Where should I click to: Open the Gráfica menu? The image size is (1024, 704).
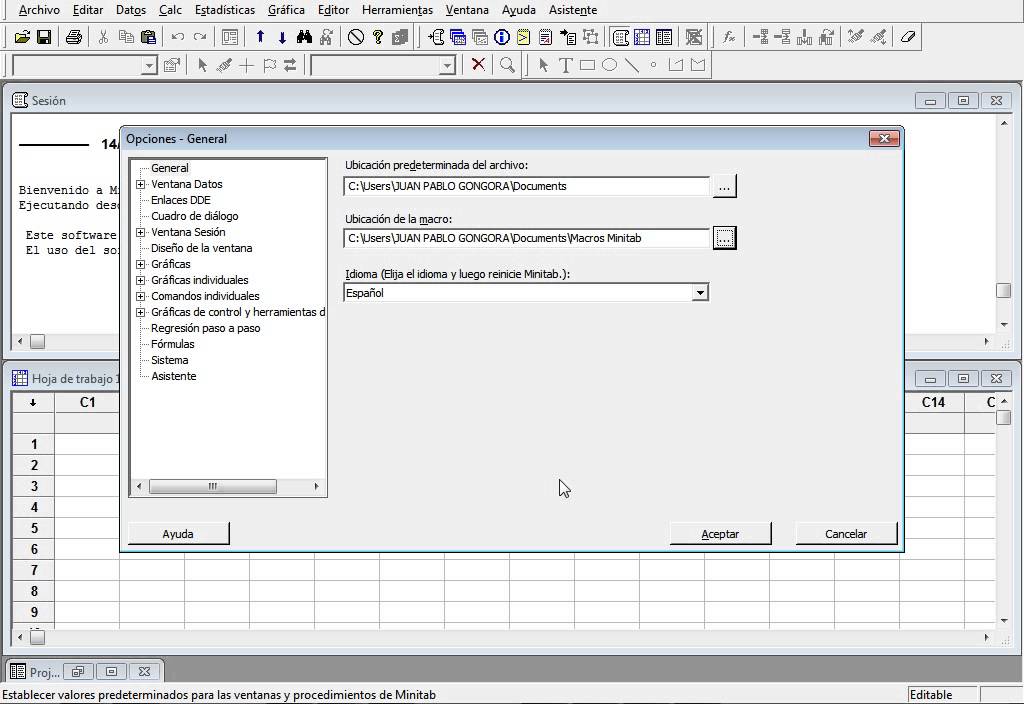coord(286,10)
